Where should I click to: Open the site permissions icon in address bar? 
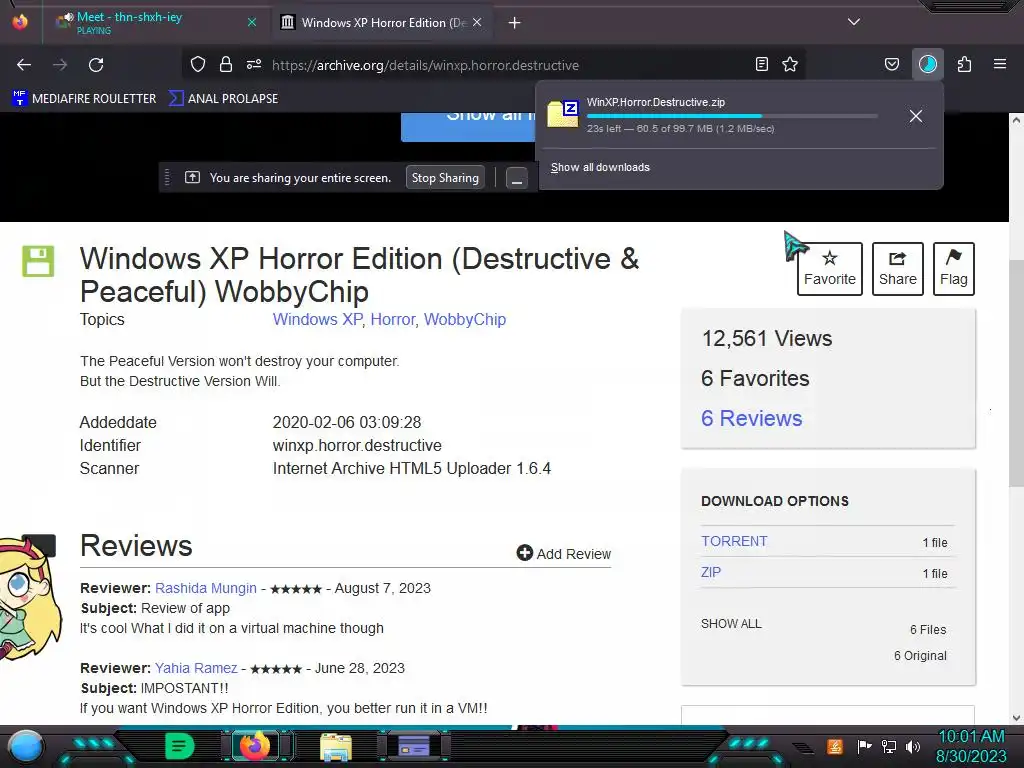[254, 64]
